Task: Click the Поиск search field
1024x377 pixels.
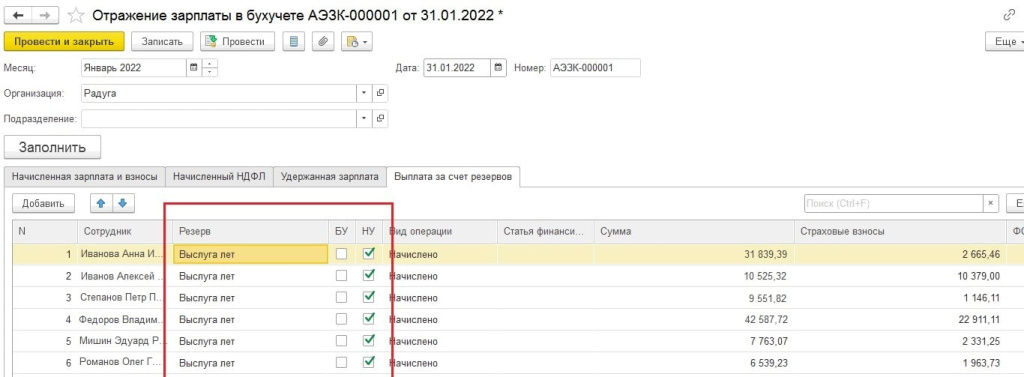Action: [x=894, y=203]
